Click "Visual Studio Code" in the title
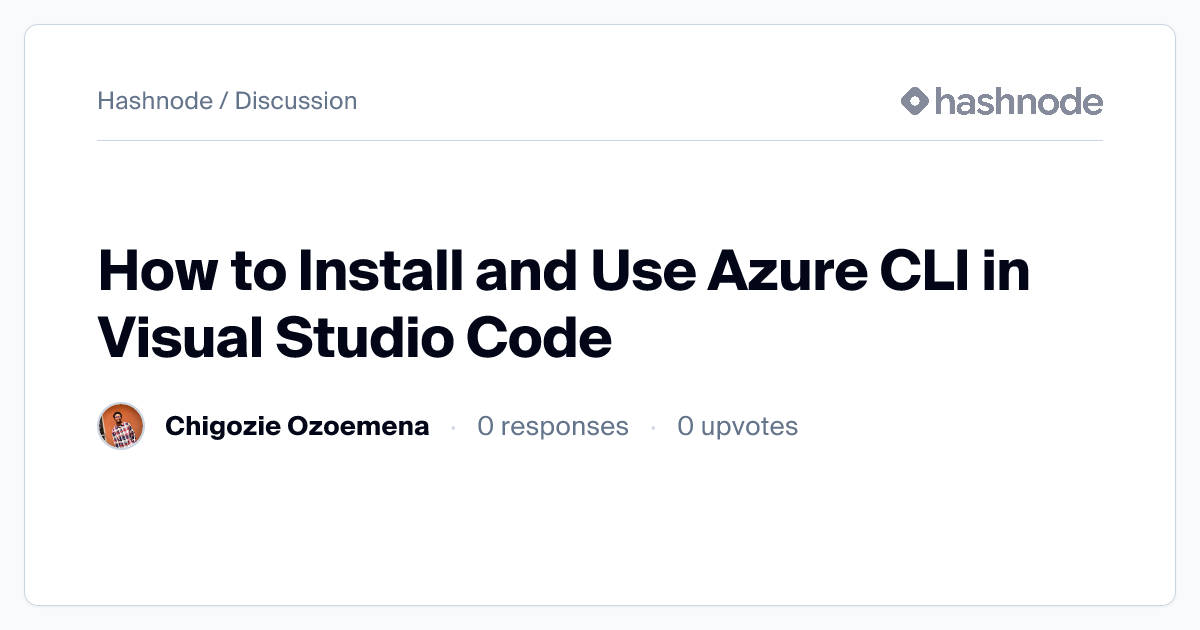 click(x=354, y=338)
